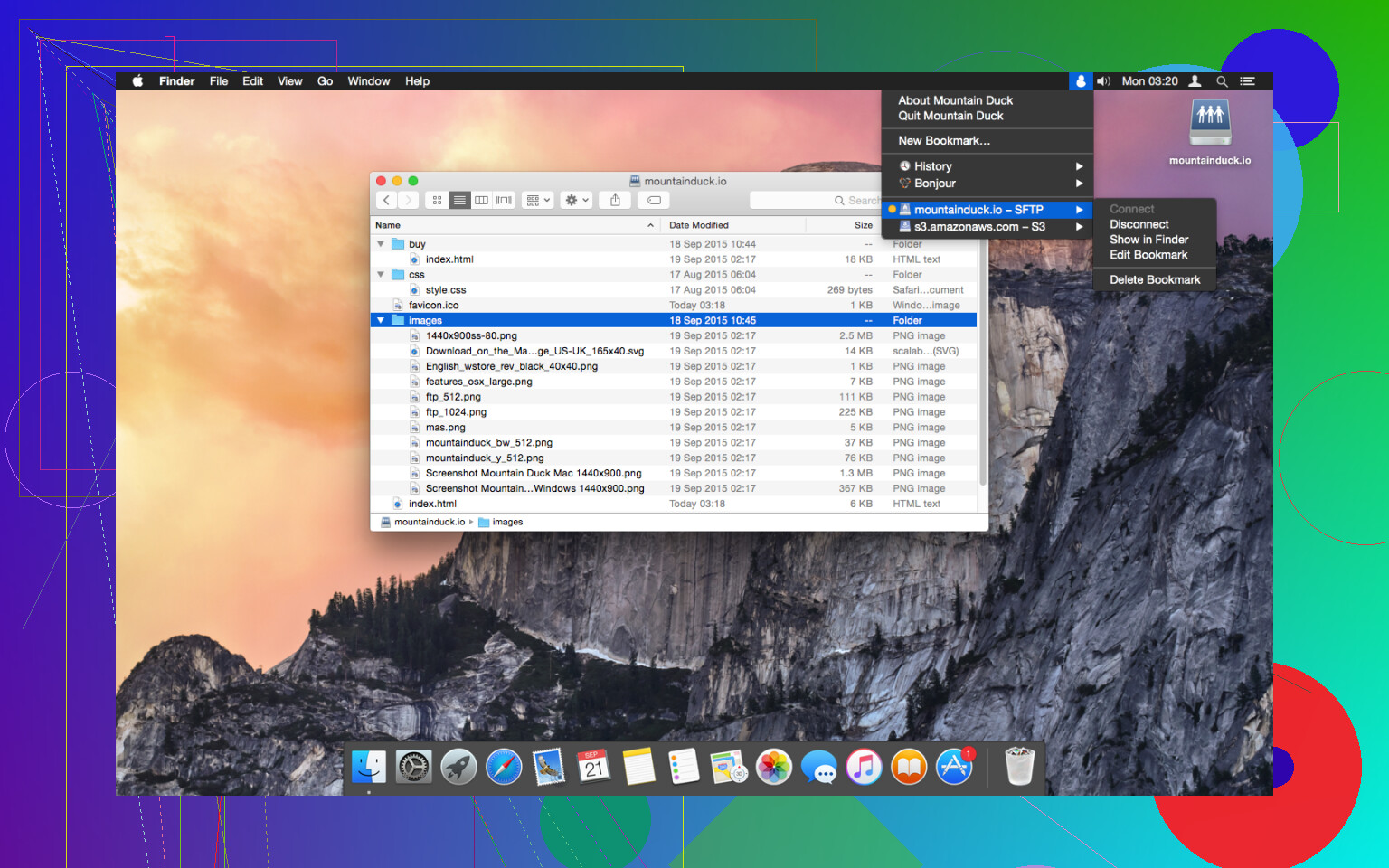Open Reminders from the Dock
The image size is (1389, 868).
pos(684,768)
